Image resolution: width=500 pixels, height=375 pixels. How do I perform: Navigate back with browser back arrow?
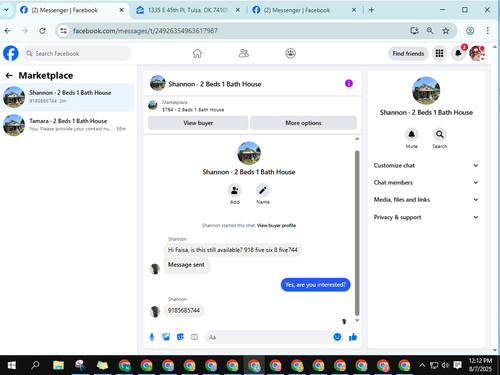tap(7, 31)
